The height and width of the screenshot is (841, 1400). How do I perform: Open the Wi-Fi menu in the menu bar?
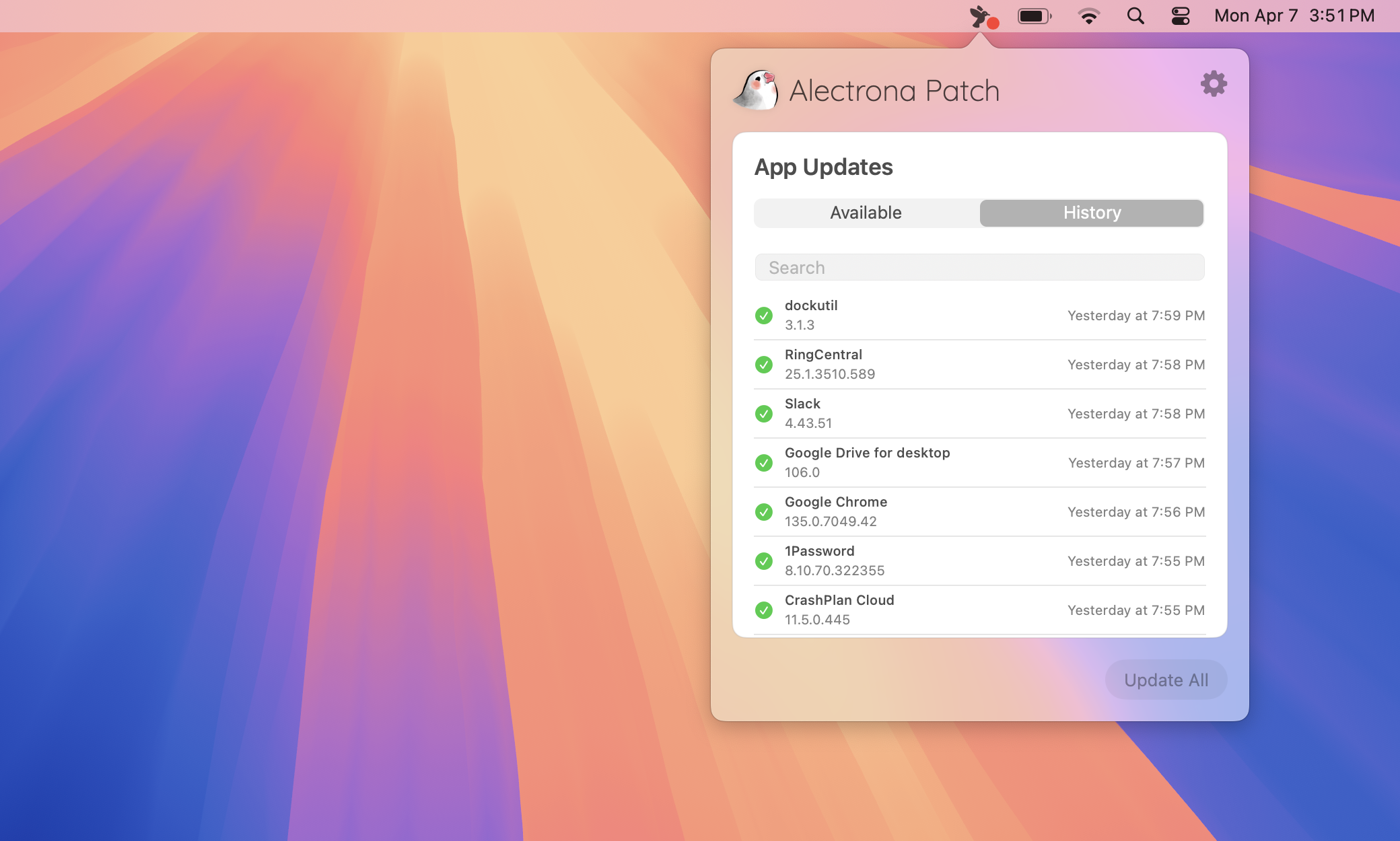click(1088, 15)
